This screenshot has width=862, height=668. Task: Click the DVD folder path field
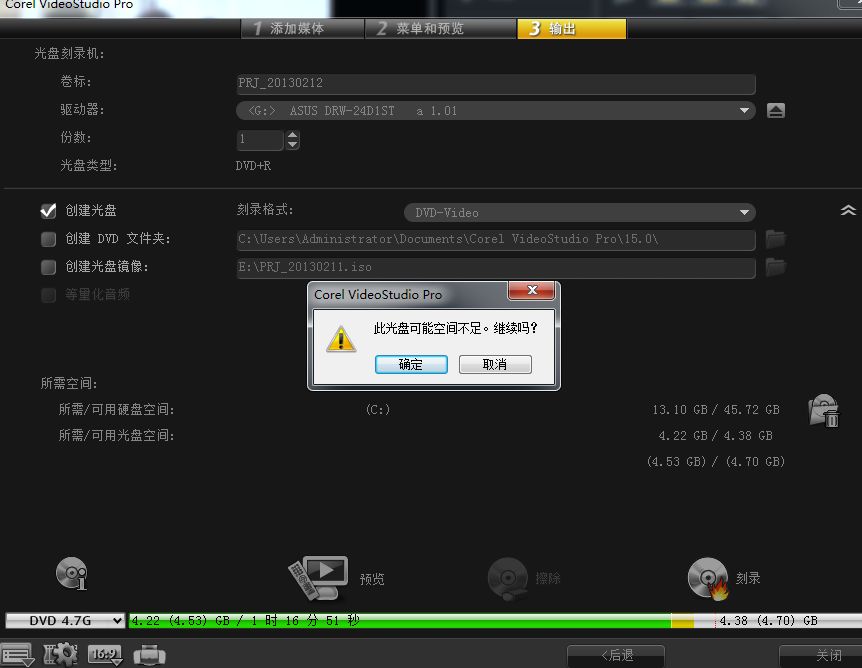[496, 239]
